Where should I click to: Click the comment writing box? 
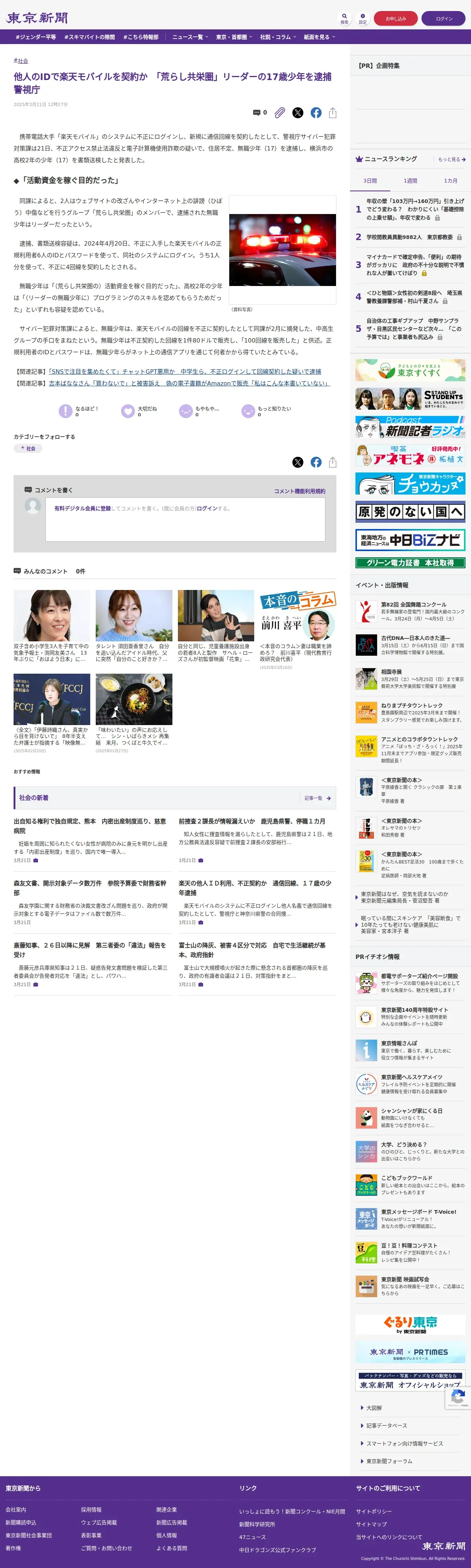click(x=186, y=519)
